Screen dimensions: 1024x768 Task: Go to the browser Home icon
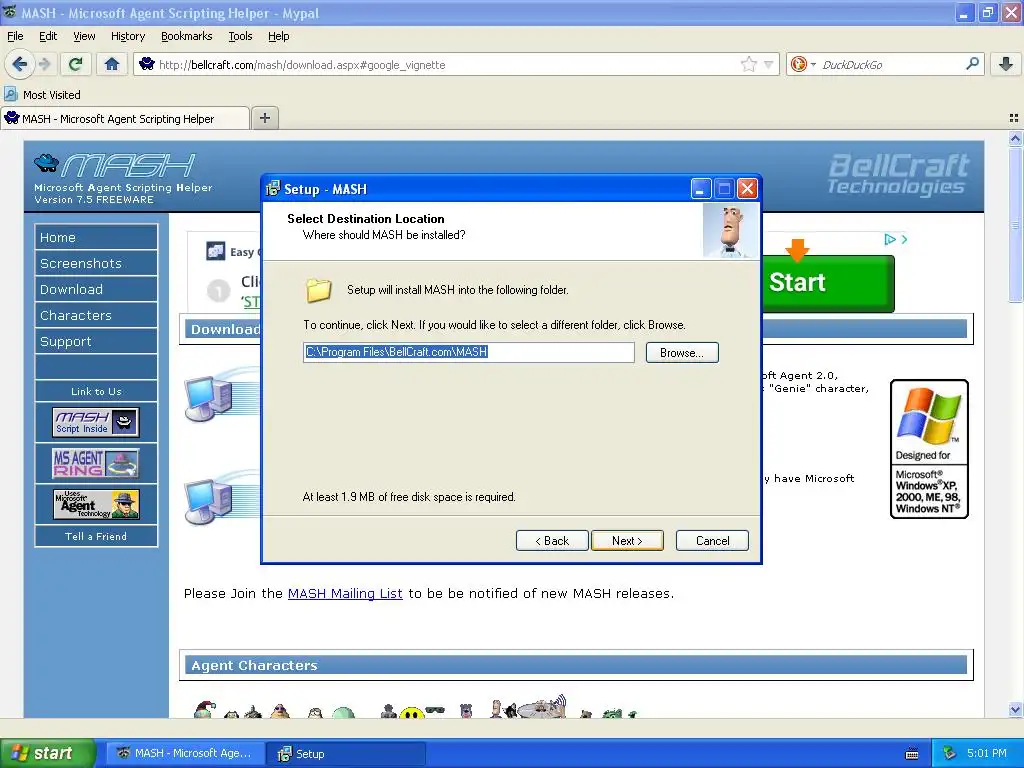click(x=112, y=64)
